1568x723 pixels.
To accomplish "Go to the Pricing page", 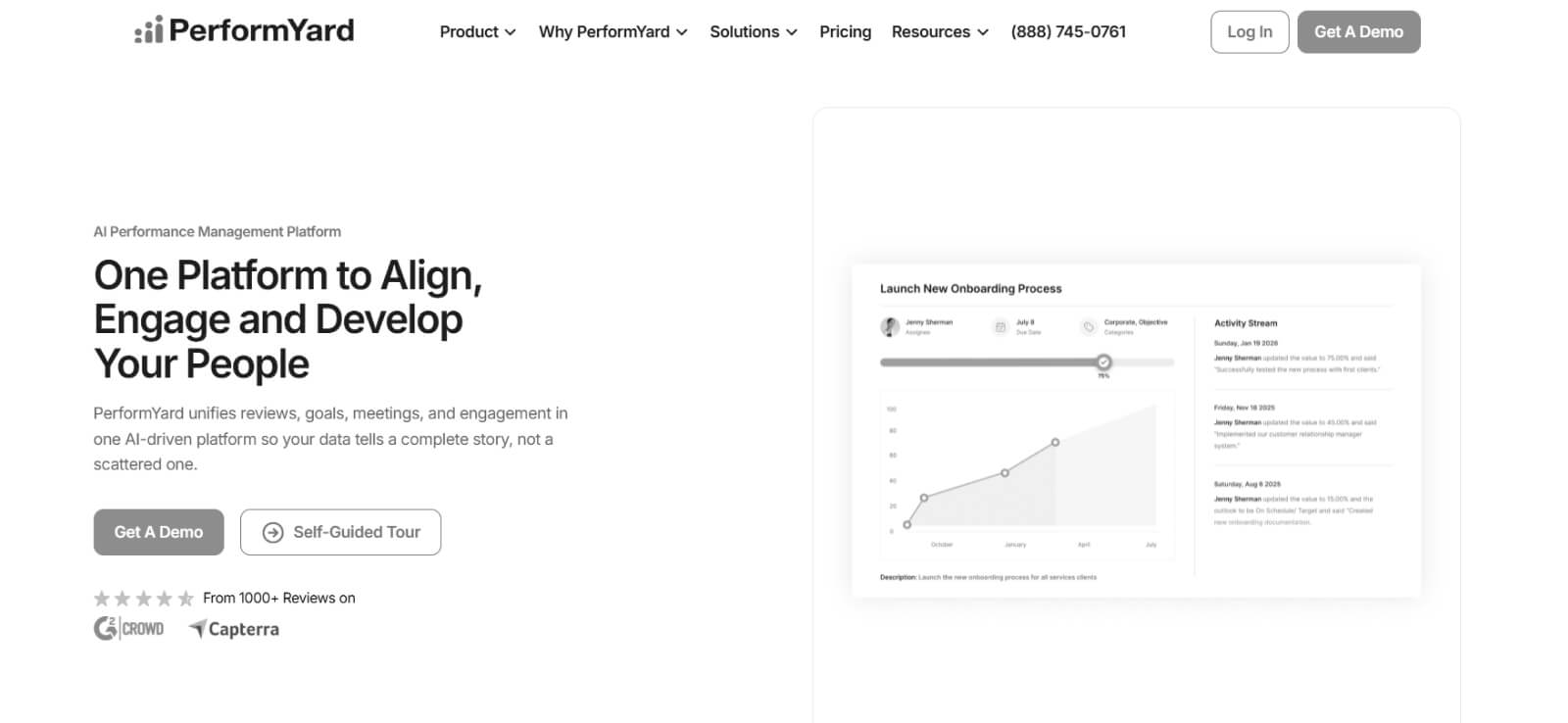I will click(845, 32).
